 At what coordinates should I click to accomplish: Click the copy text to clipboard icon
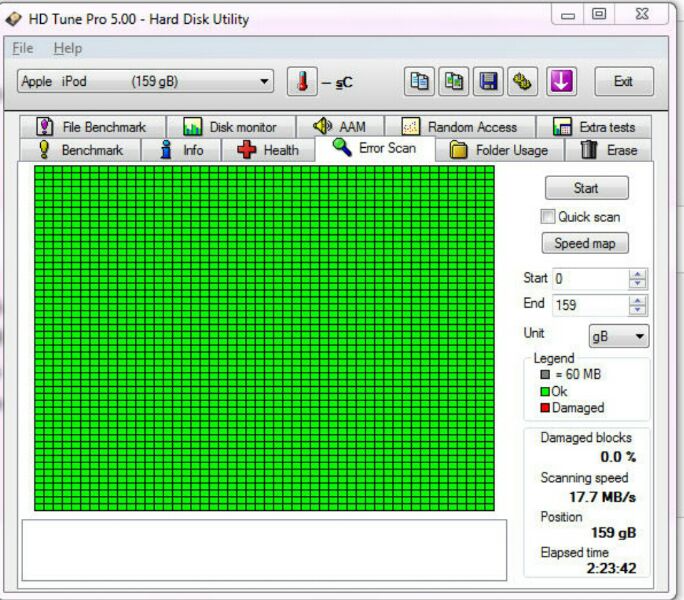click(420, 82)
